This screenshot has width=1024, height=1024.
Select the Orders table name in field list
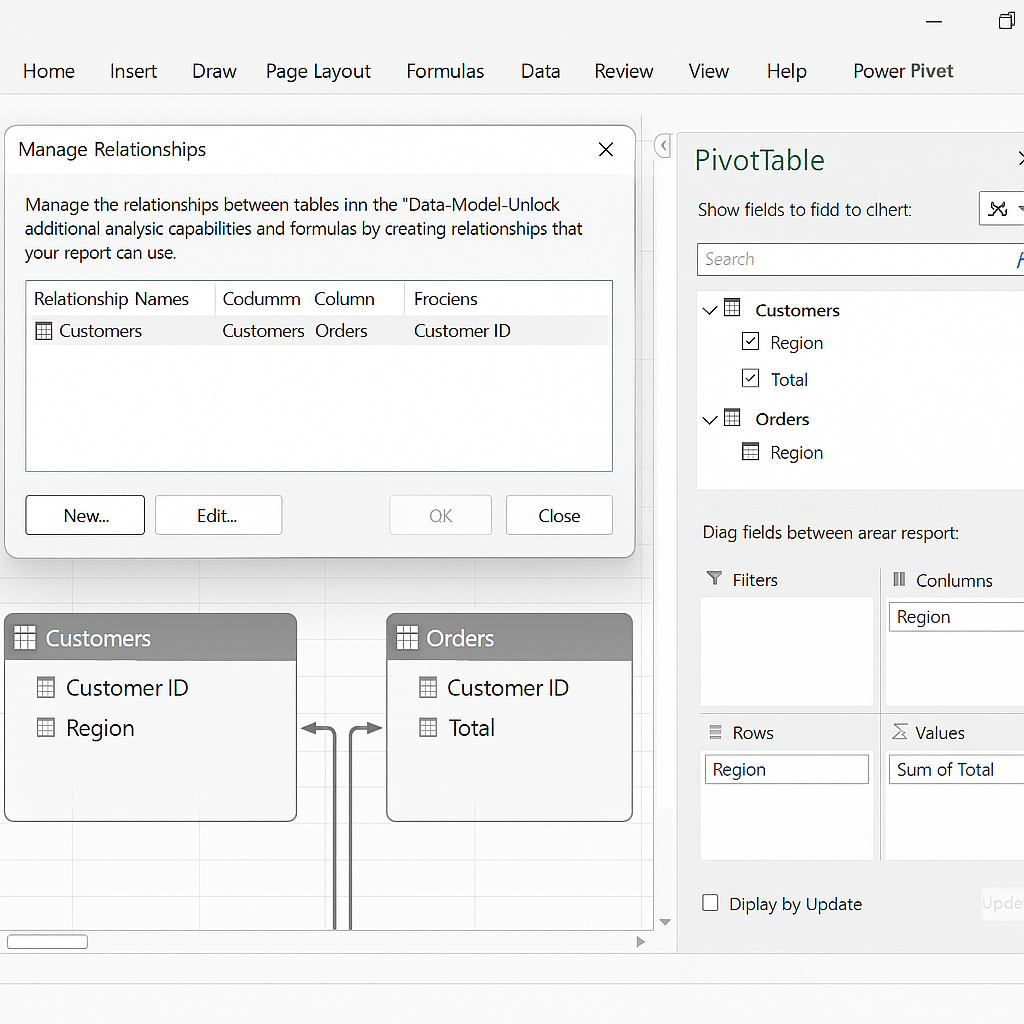click(782, 419)
